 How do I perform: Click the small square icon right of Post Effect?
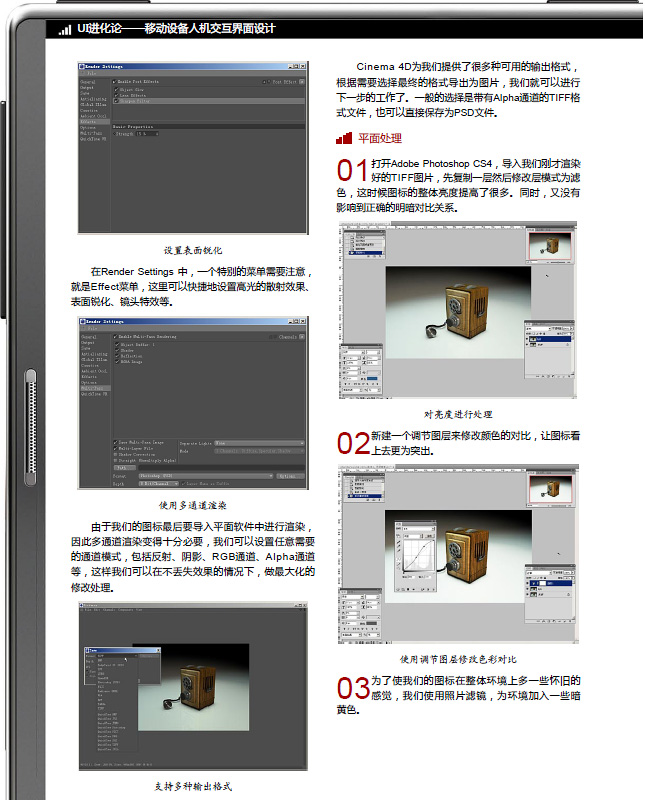[x=301, y=81]
